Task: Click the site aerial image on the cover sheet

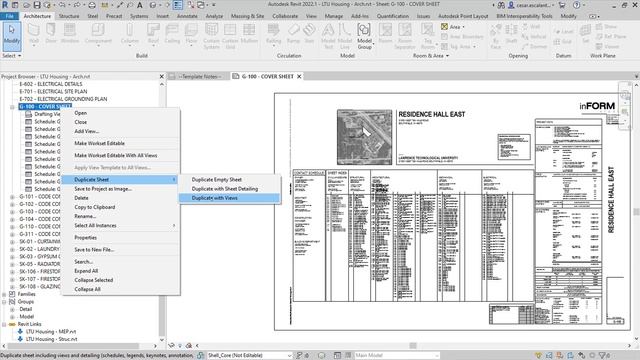Action: coord(364,137)
